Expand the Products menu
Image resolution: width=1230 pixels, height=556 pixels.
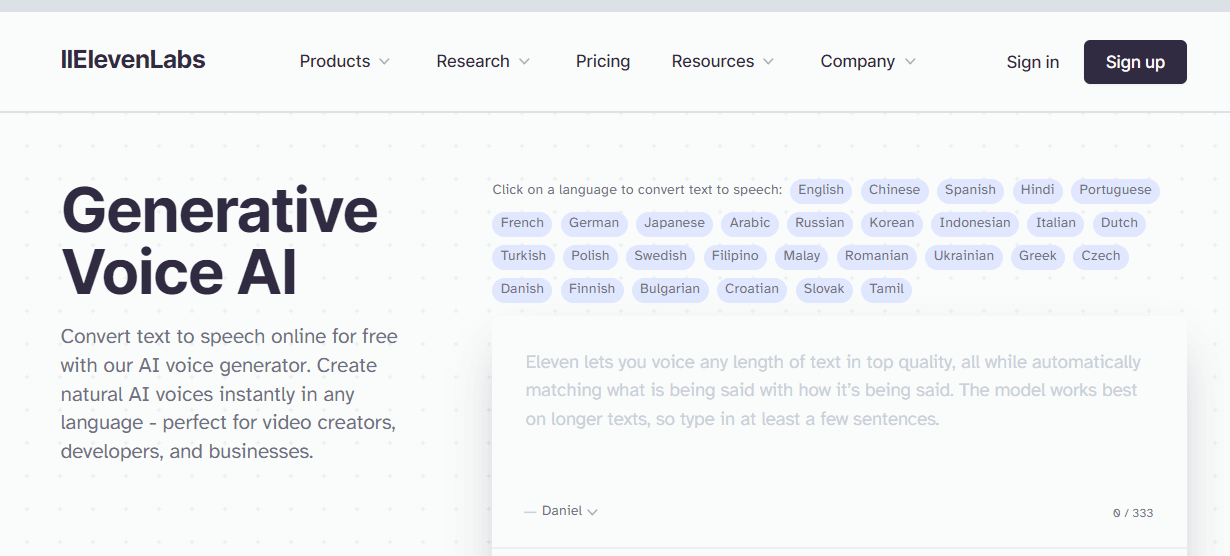tap(345, 61)
